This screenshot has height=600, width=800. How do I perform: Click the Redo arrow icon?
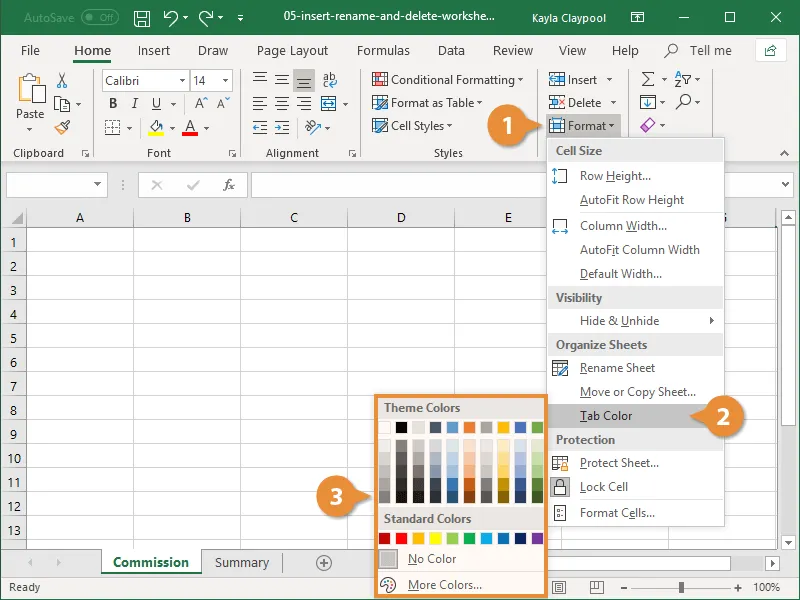click(206, 18)
